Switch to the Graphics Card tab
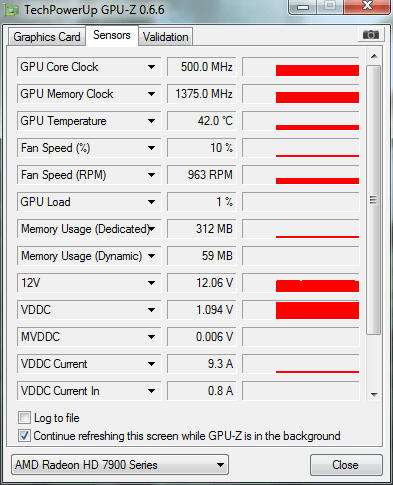This screenshot has width=393, height=485. click(x=47, y=37)
